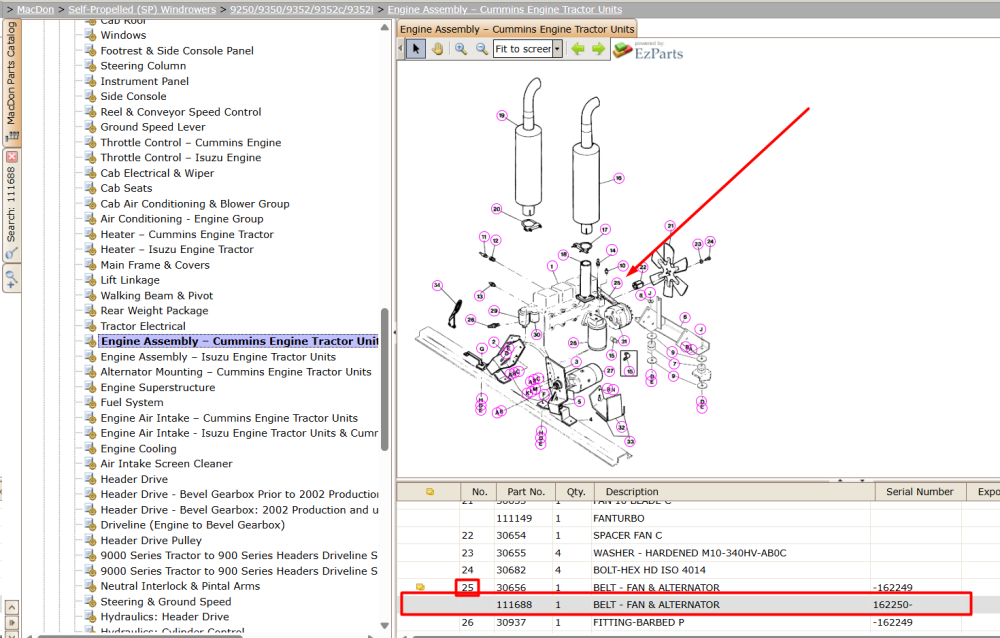This screenshot has width=1000, height=638.
Task: Select Reel & Conveyor Speed Control
Action: pos(180,112)
